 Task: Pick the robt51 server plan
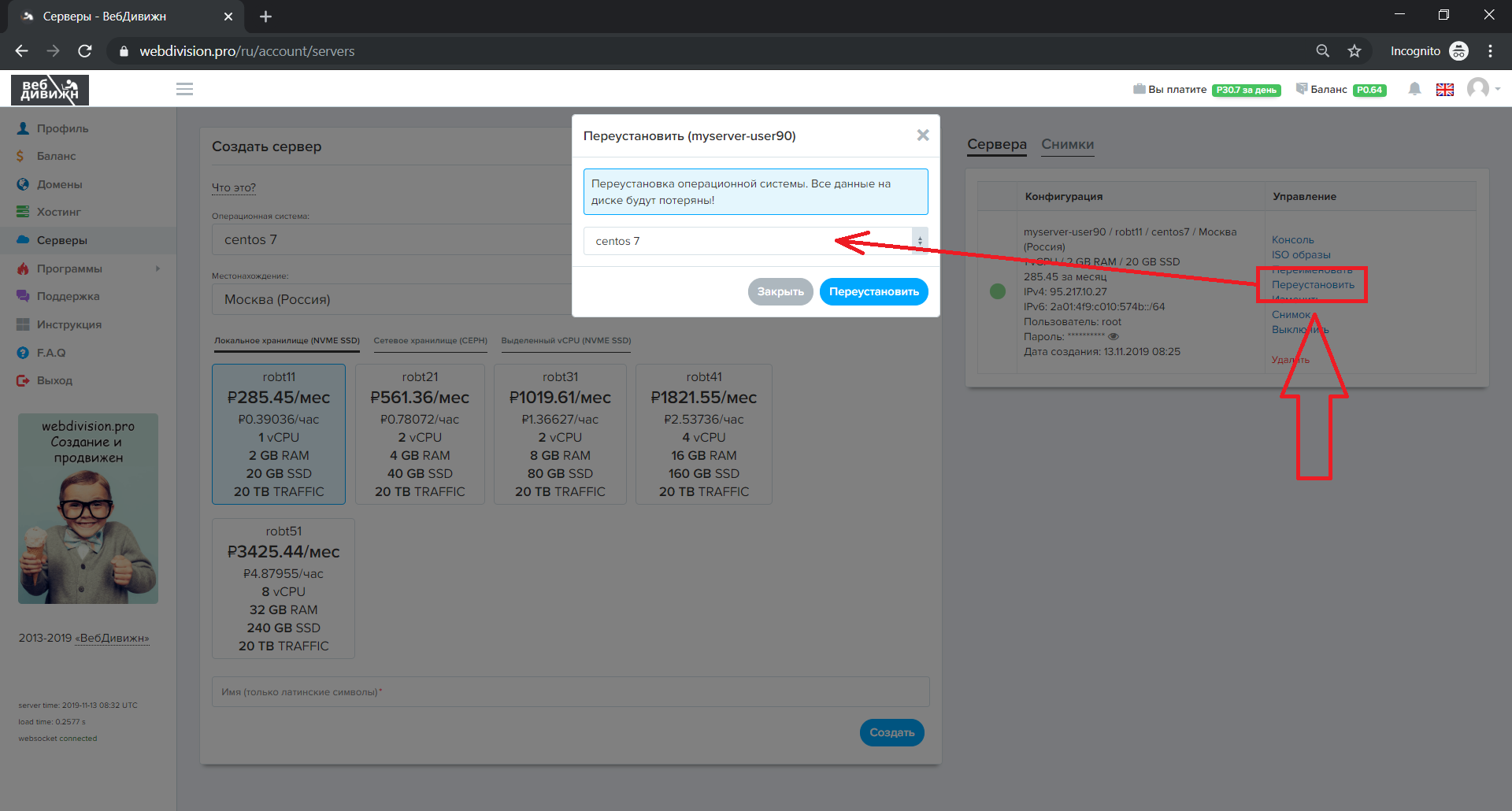coord(283,588)
